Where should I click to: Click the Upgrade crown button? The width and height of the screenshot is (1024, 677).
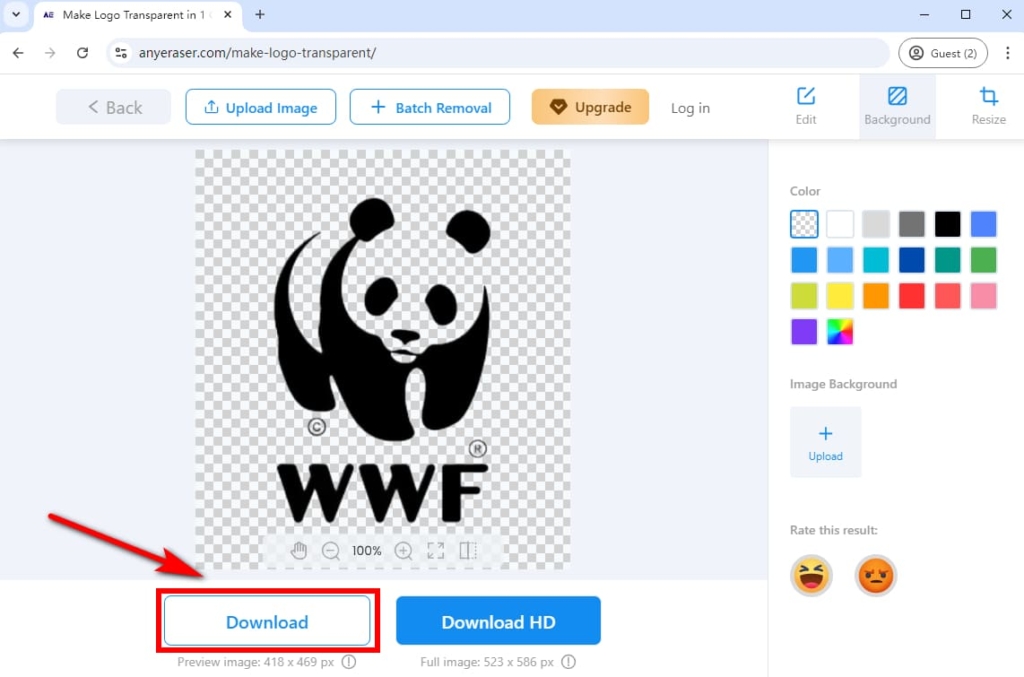point(590,106)
